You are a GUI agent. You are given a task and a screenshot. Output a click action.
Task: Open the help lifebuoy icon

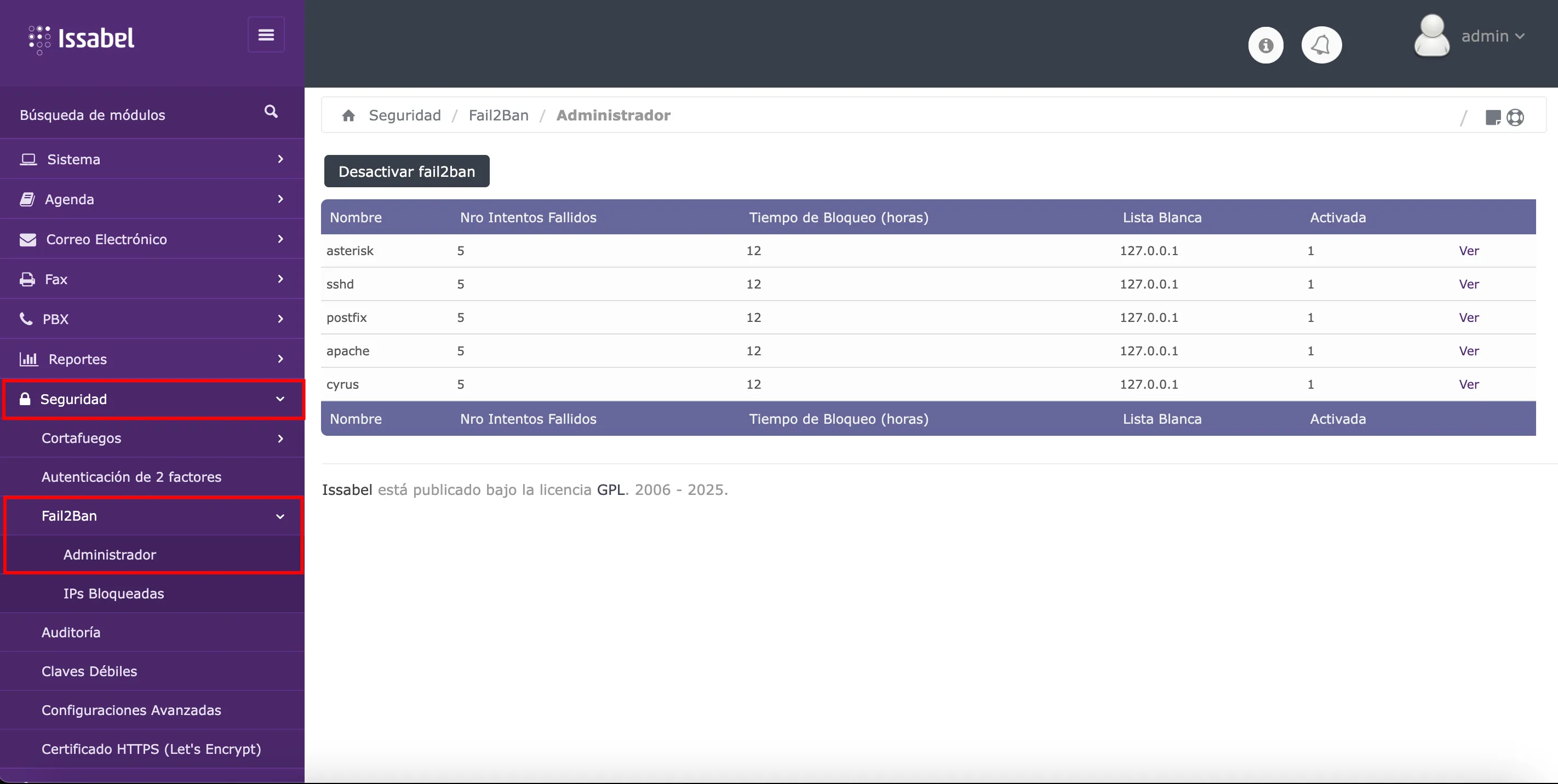(1515, 117)
